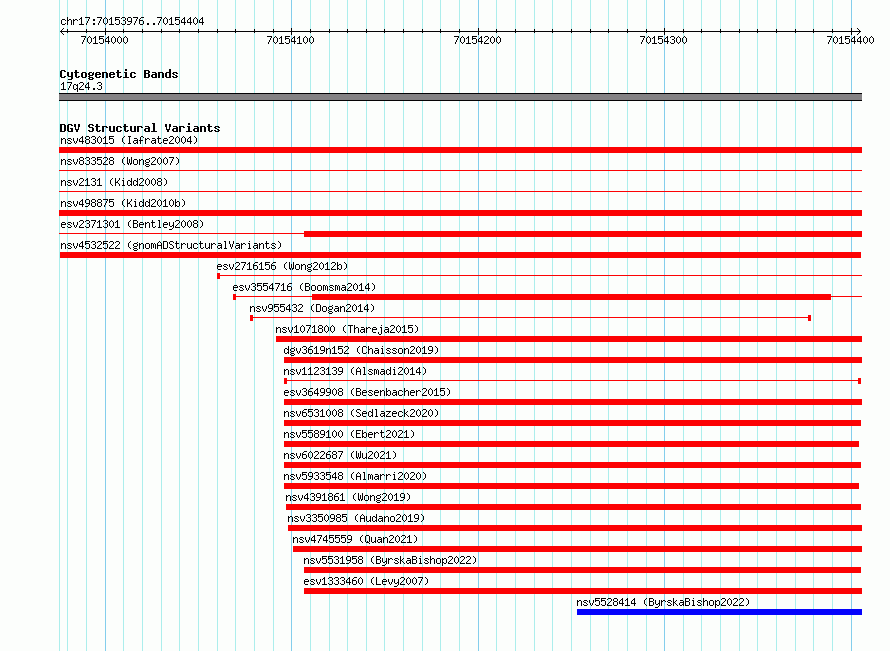
Task: Click the nsv833528 (Wong2007) variant label
Action: click(120, 161)
